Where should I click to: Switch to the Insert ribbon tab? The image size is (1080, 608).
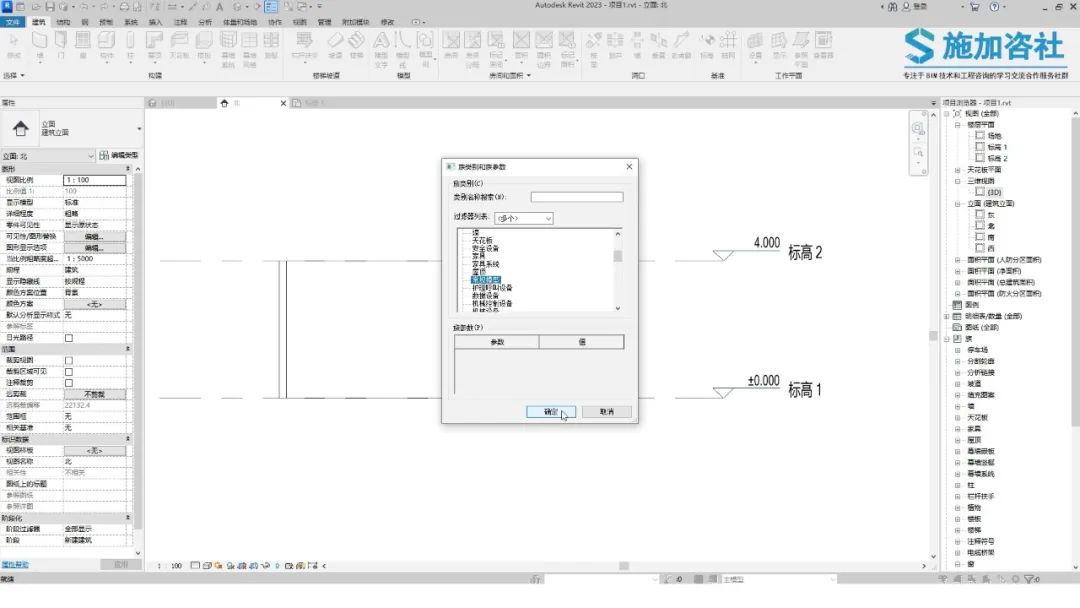pyautogui.click(x=156, y=22)
